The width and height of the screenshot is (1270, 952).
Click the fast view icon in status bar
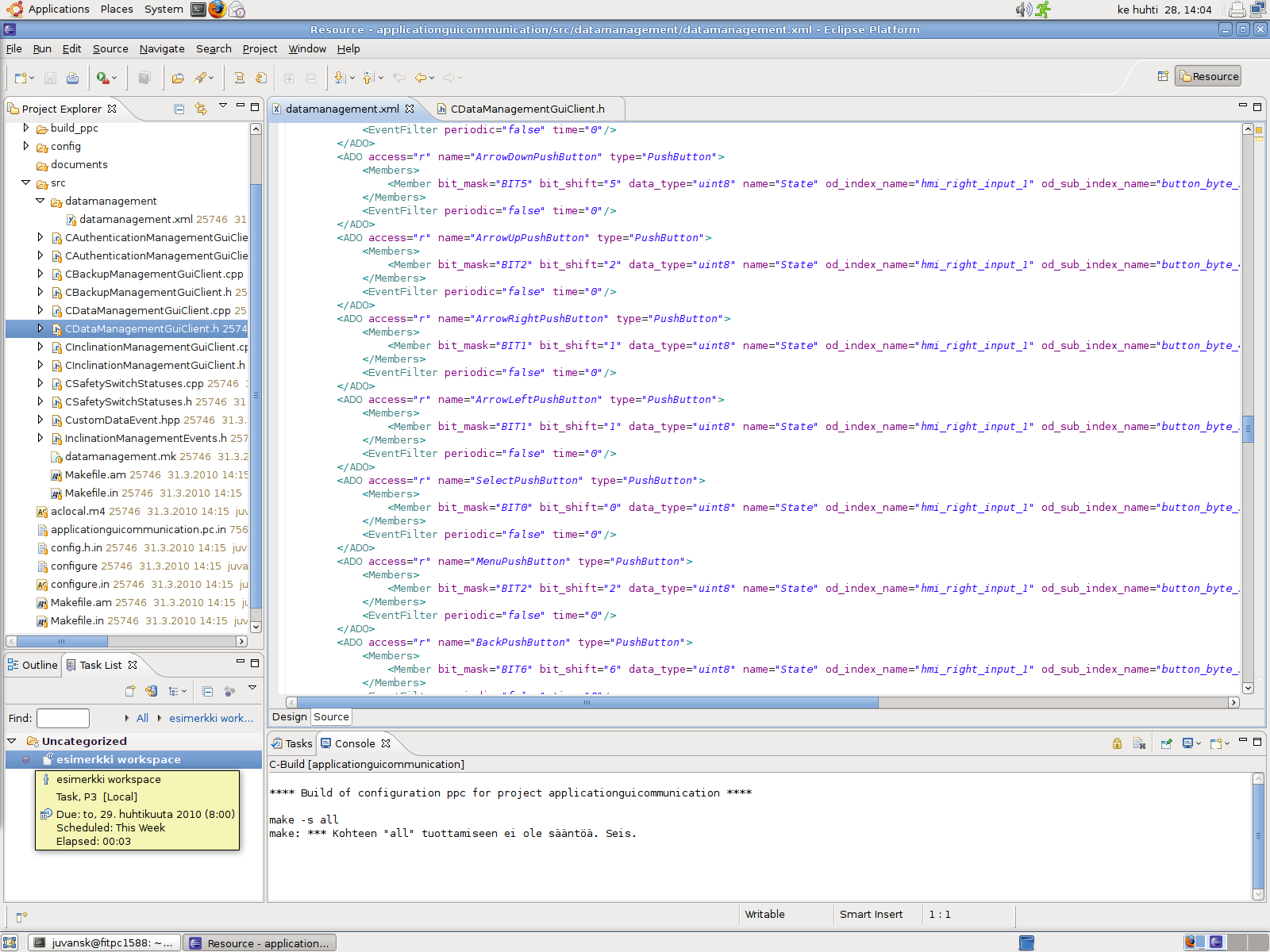pyautogui.click(x=21, y=916)
